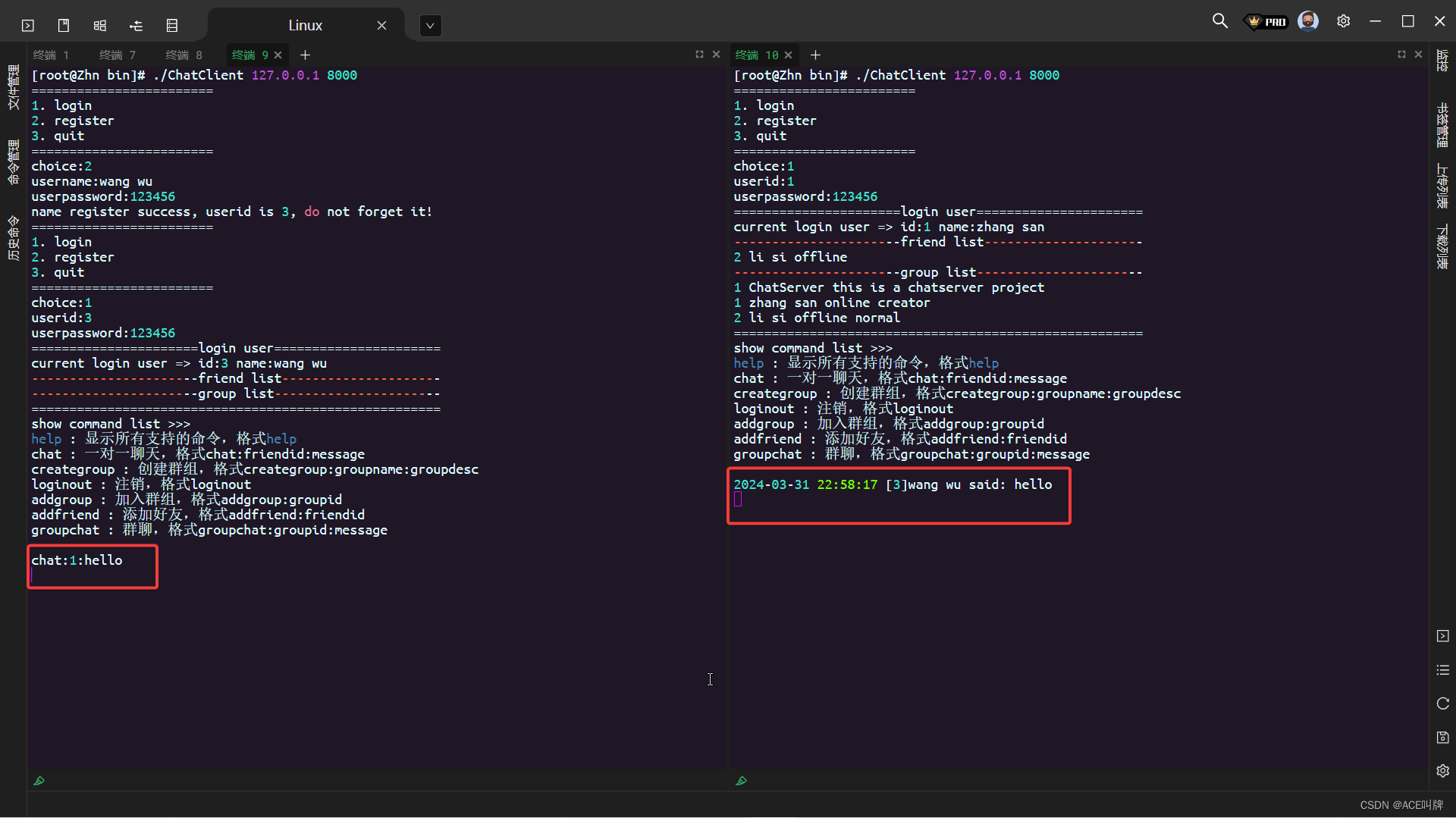Open 上传列表 panel in right sidebar
1456x818 pixels.
[1442, 186]
